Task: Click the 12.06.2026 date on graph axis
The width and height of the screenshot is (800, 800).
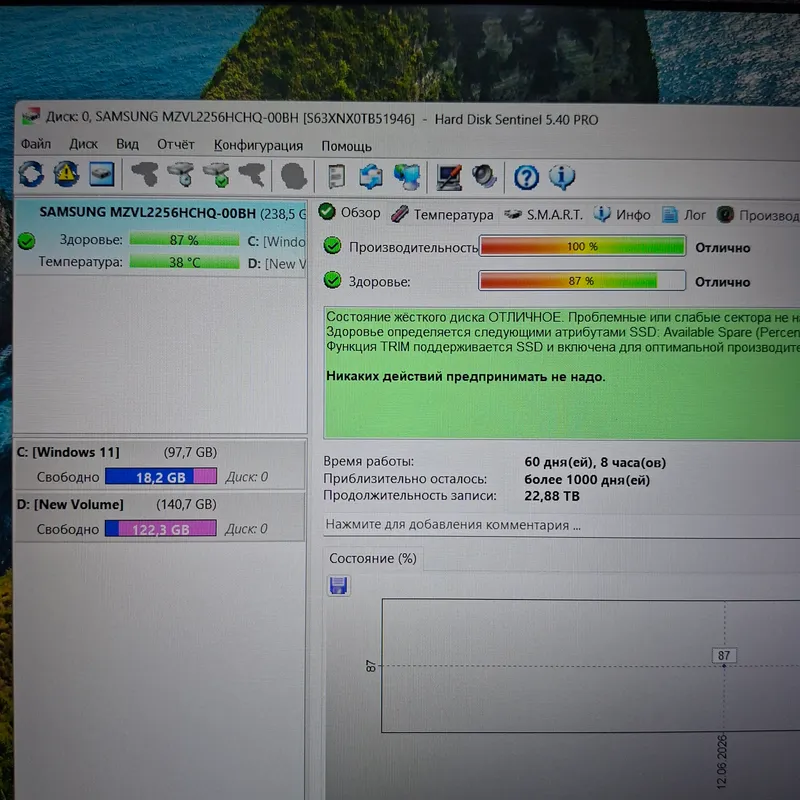Action: pos(722,762)
